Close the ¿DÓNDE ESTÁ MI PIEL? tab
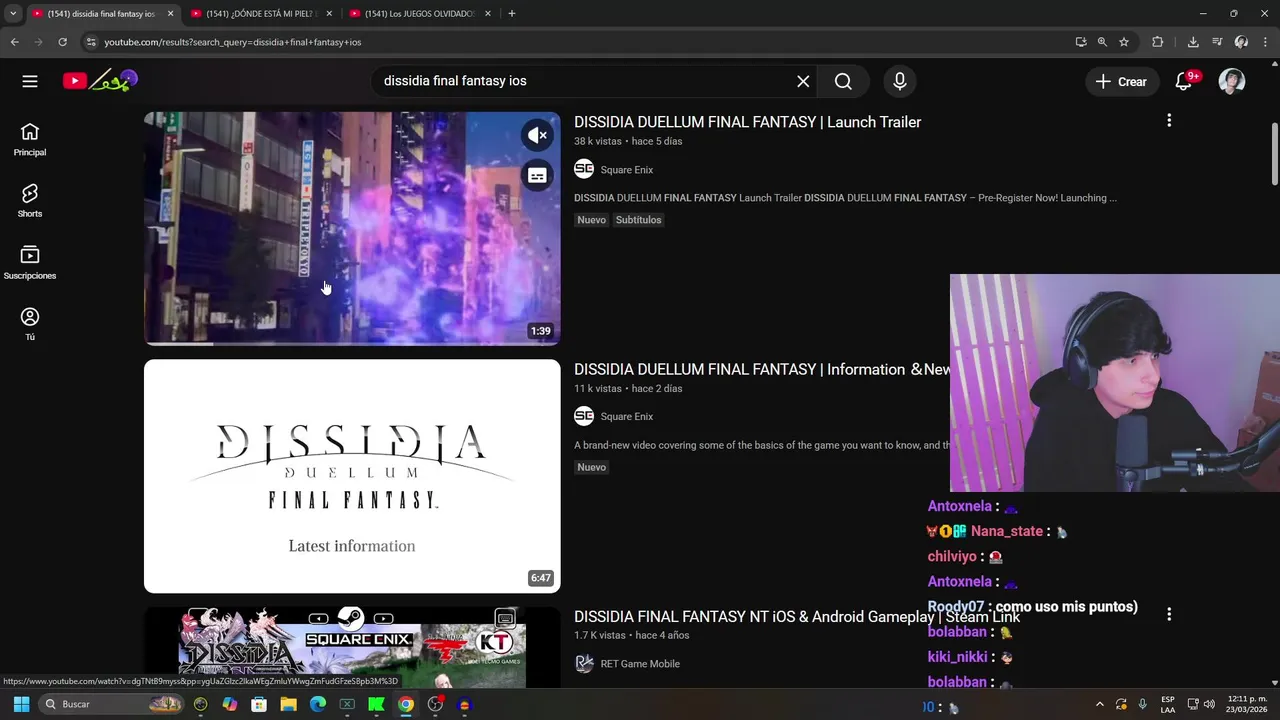Screen dimensions: 1280x720 [329, 14]
